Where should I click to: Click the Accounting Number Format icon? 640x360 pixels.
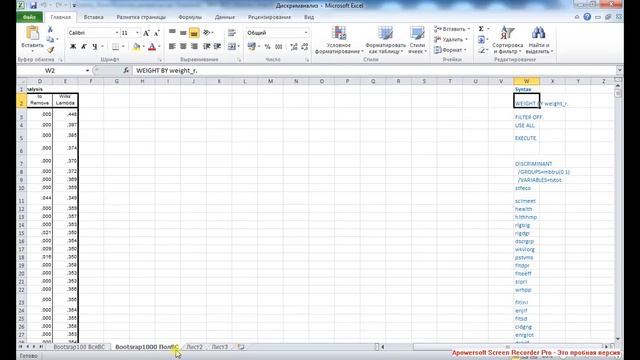tap(252, 47)
